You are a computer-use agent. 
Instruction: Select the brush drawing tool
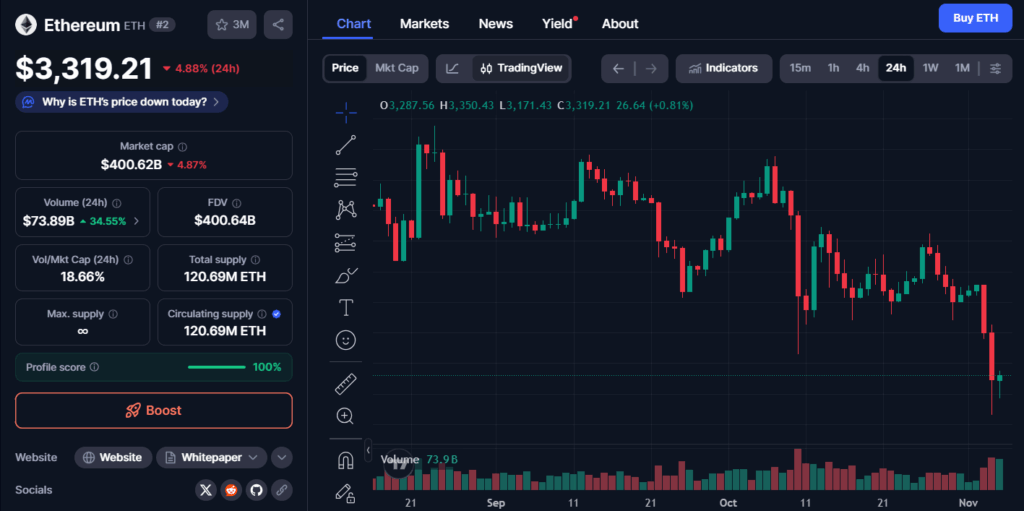(x=345, y=275)
